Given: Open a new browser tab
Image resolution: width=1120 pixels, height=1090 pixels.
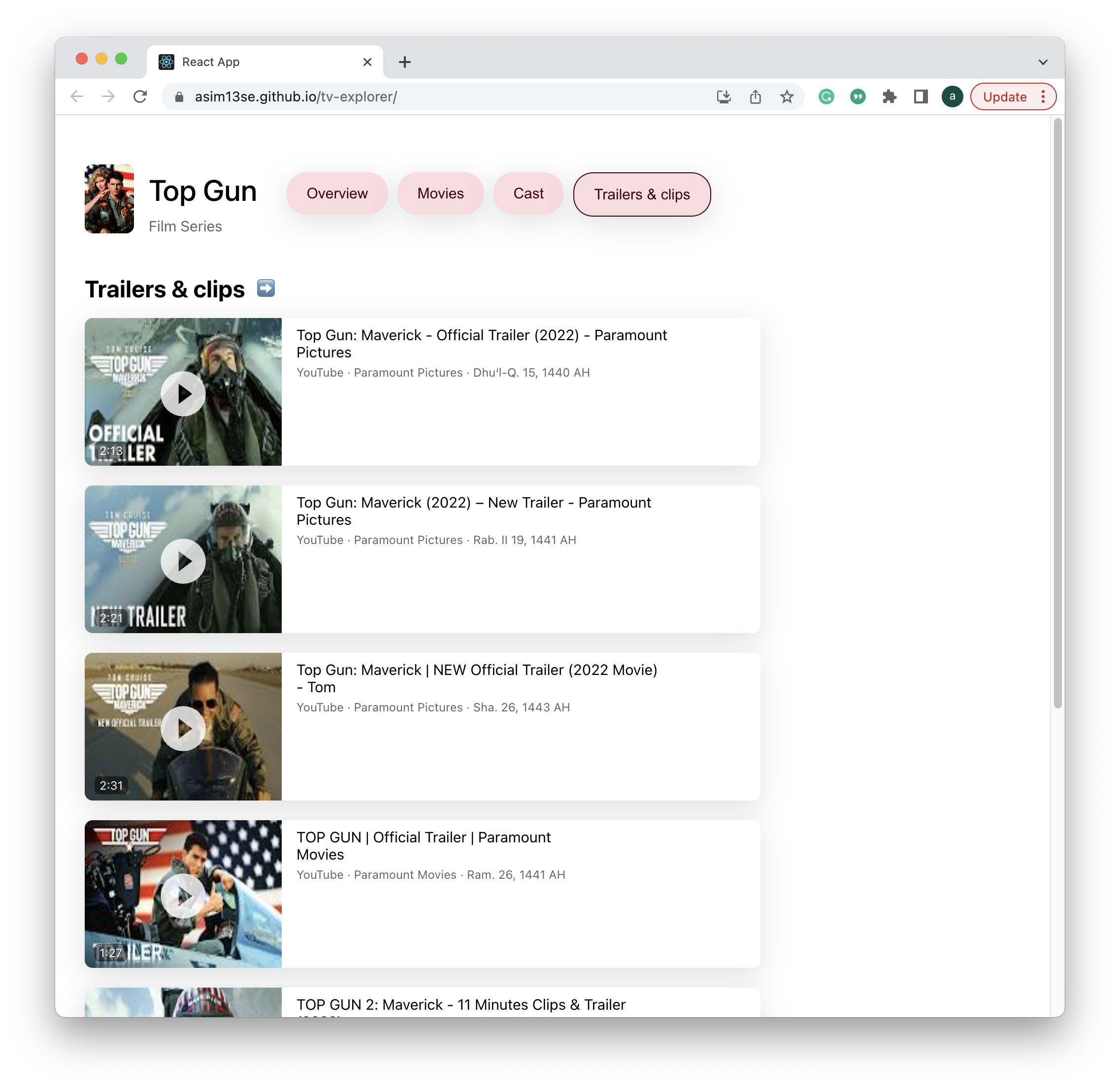Looking at the screenshot, I should tap(405, 62).
